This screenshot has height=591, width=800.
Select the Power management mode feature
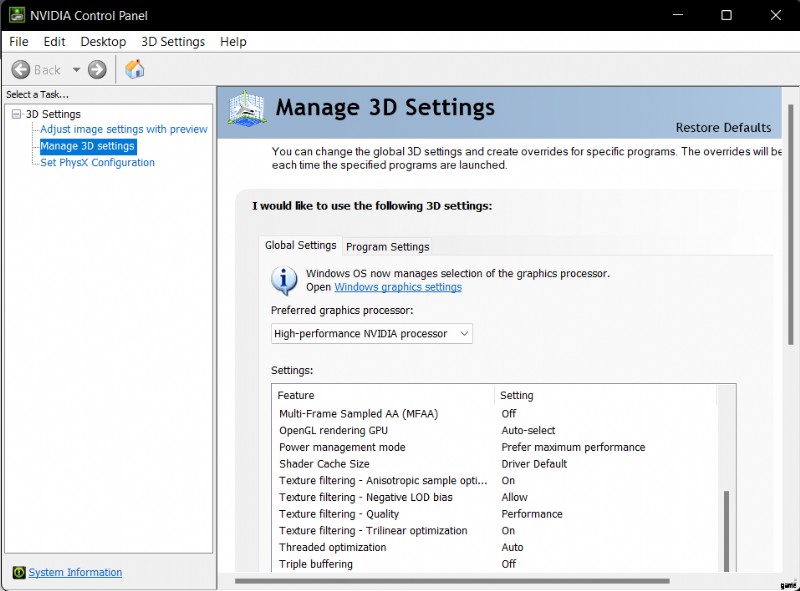(342, 447)
